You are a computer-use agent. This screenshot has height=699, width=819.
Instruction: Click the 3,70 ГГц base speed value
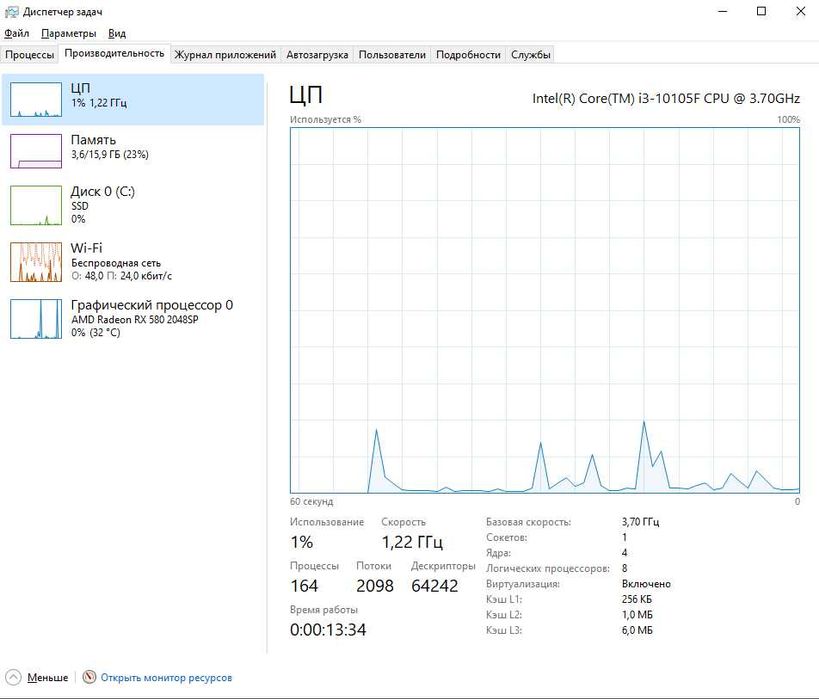(640, 522)
